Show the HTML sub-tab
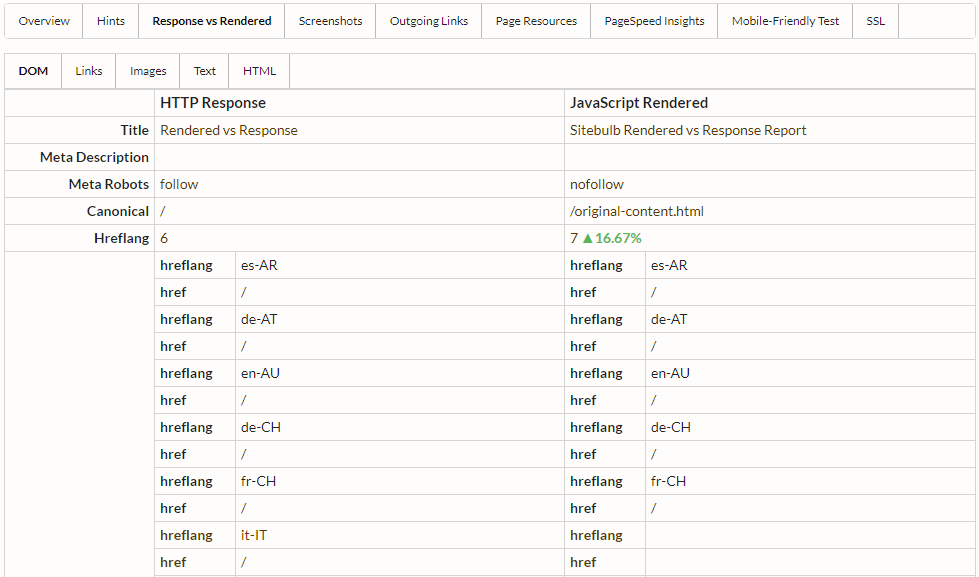The width and height of the screenshot is (979, 577). click(259, 71)
